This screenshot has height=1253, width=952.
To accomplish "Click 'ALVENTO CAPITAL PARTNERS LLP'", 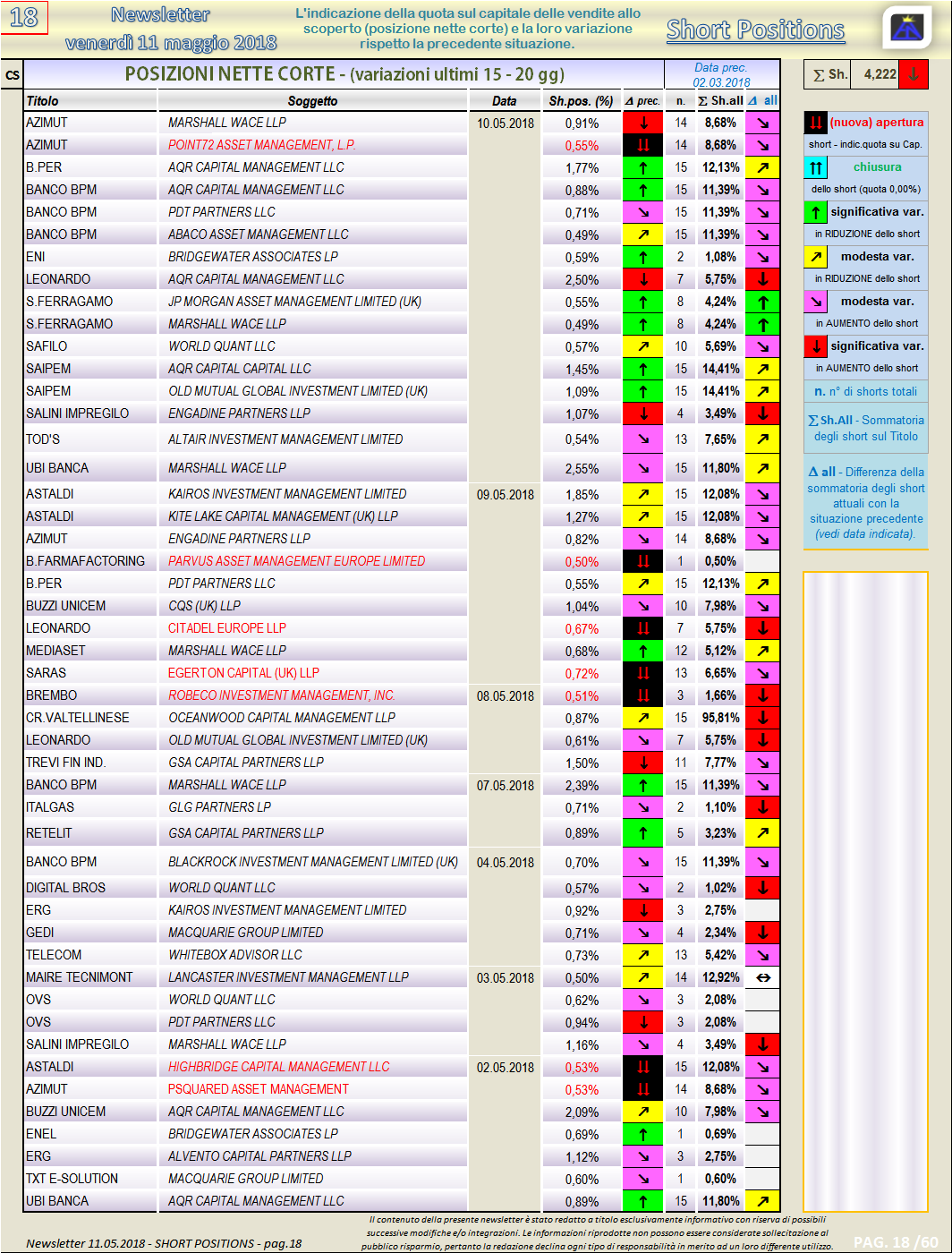I will coord(260,1156).
